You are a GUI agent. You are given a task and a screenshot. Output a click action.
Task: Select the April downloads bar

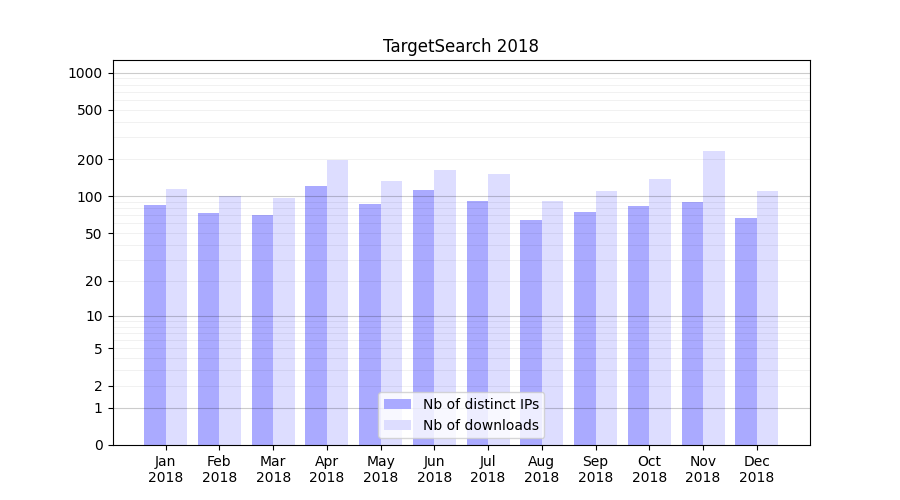(x=338, y=302)
